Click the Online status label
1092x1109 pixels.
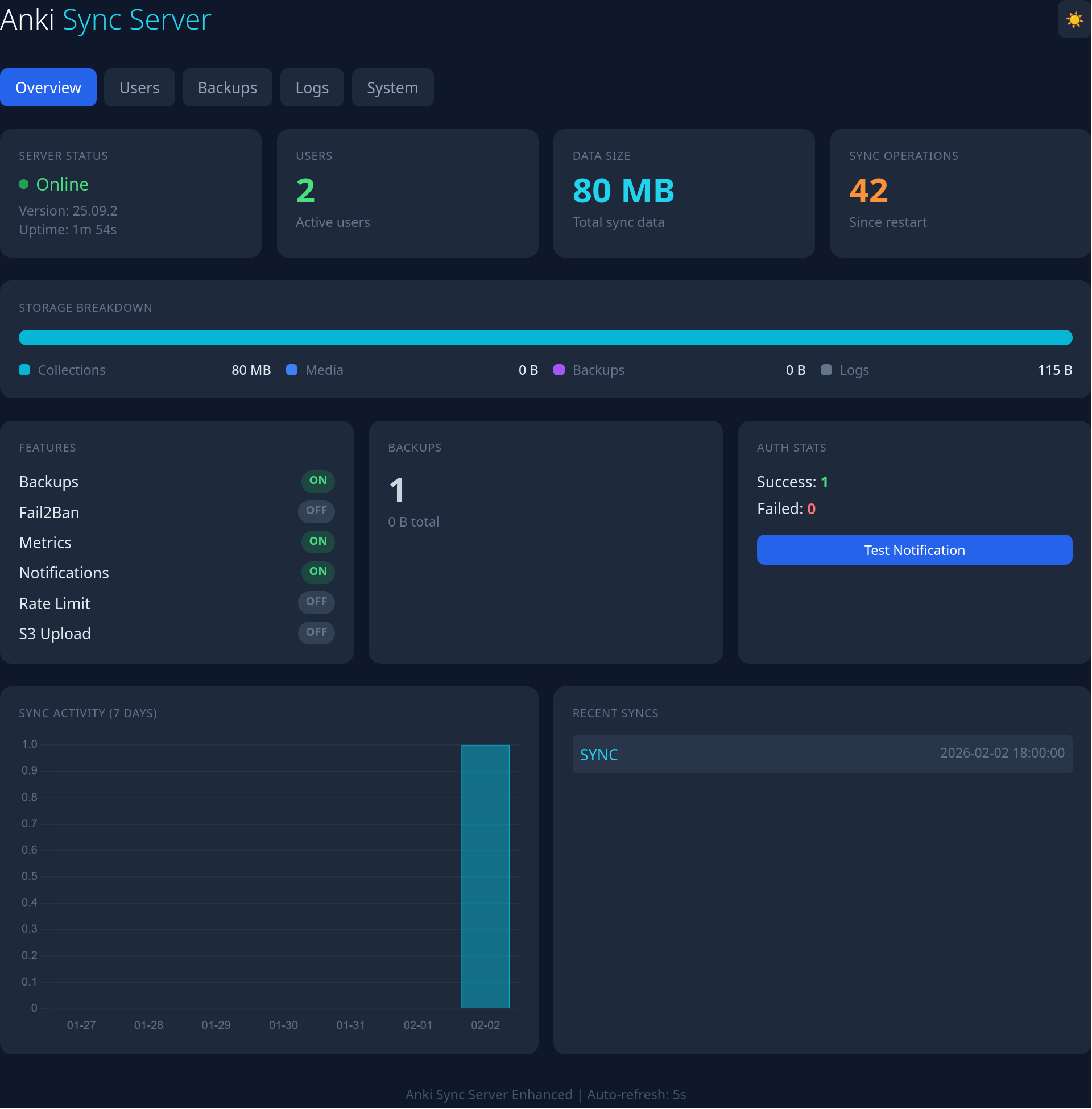[63, 184]
